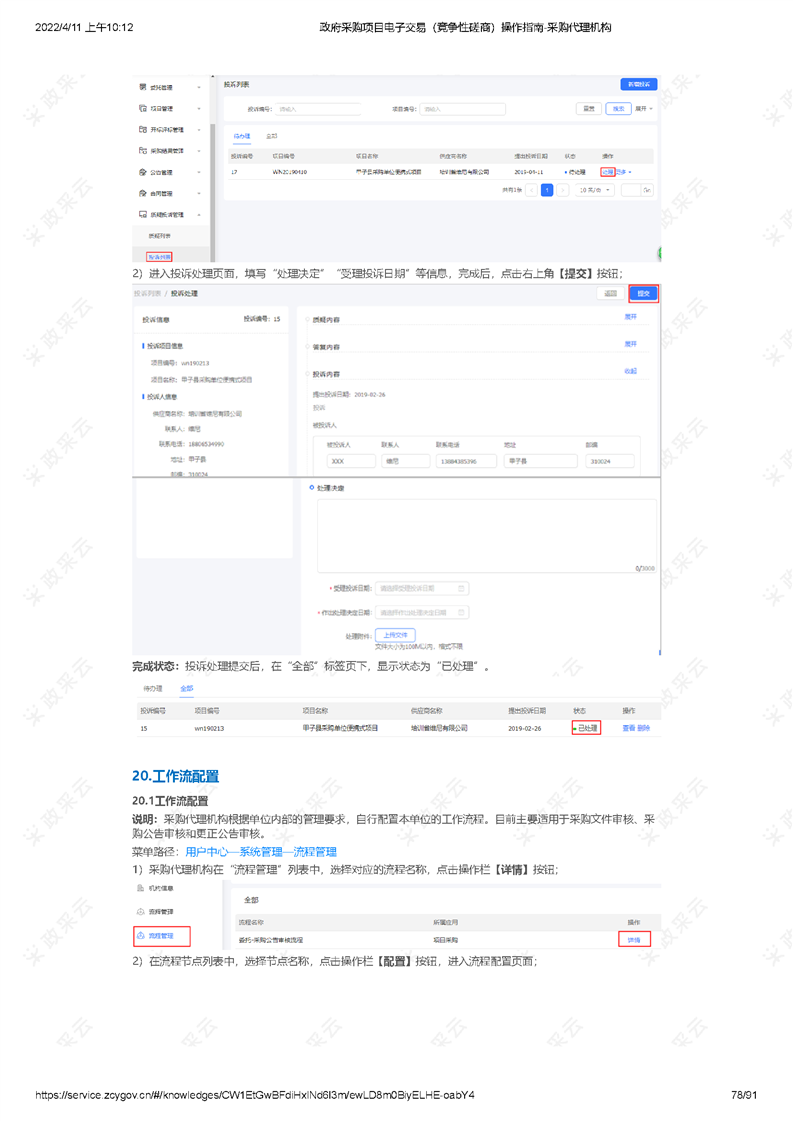Click the 项目管理 sidebar icon

143,108
